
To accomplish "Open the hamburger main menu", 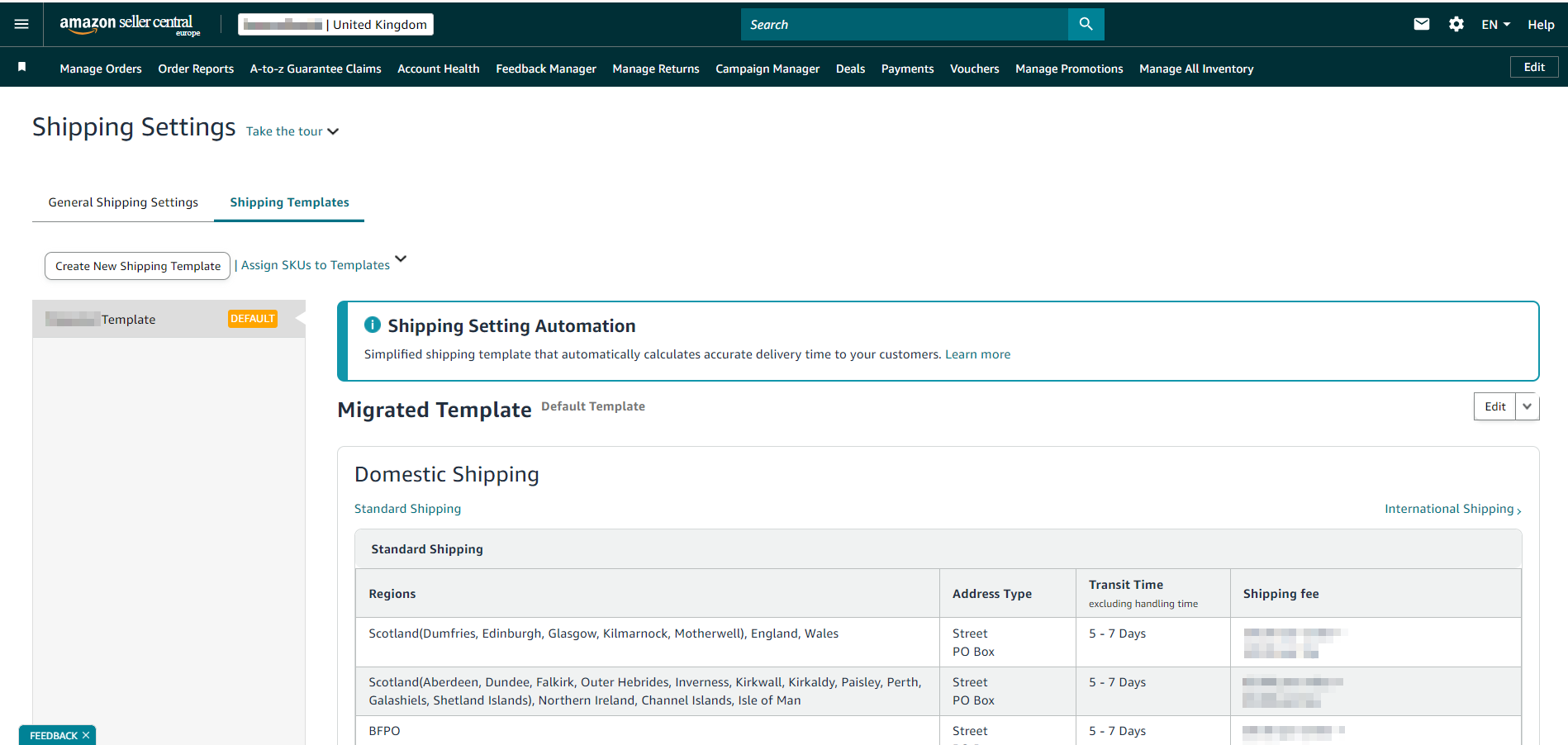I will click(x=21, y=24).
